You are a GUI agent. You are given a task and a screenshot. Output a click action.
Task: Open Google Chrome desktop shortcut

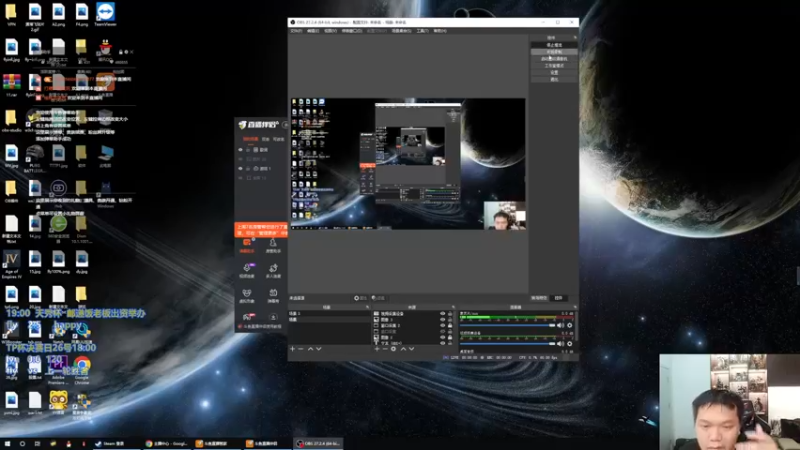(82, 370)
